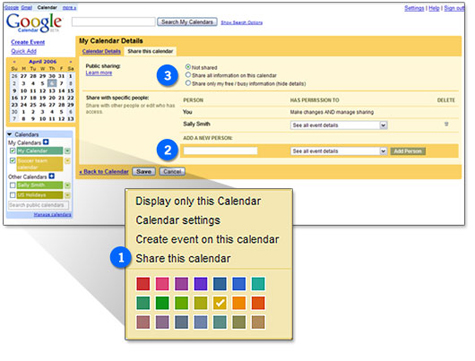This screenshot has height=361, width=475.
Task: Pick the teal color swatch in top row
Action: coord(258,284)
